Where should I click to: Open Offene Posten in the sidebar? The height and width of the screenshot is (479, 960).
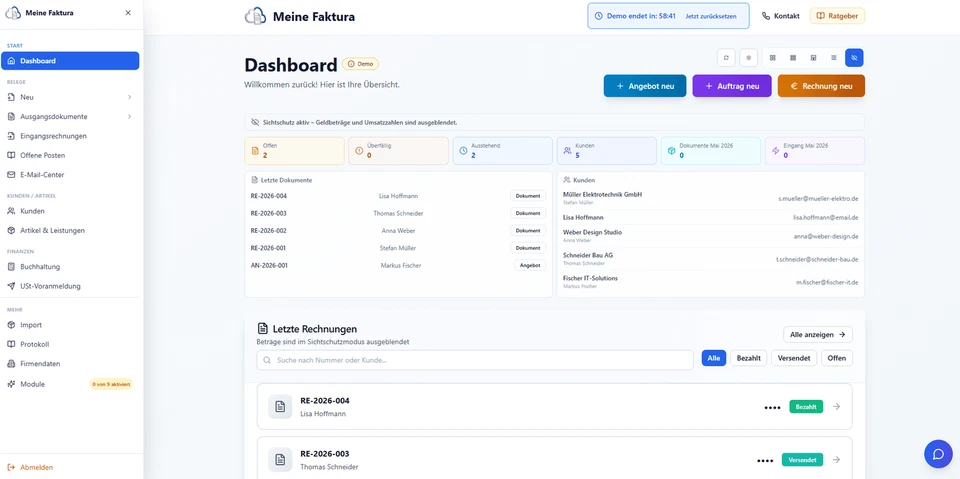(x=70, y=156)
